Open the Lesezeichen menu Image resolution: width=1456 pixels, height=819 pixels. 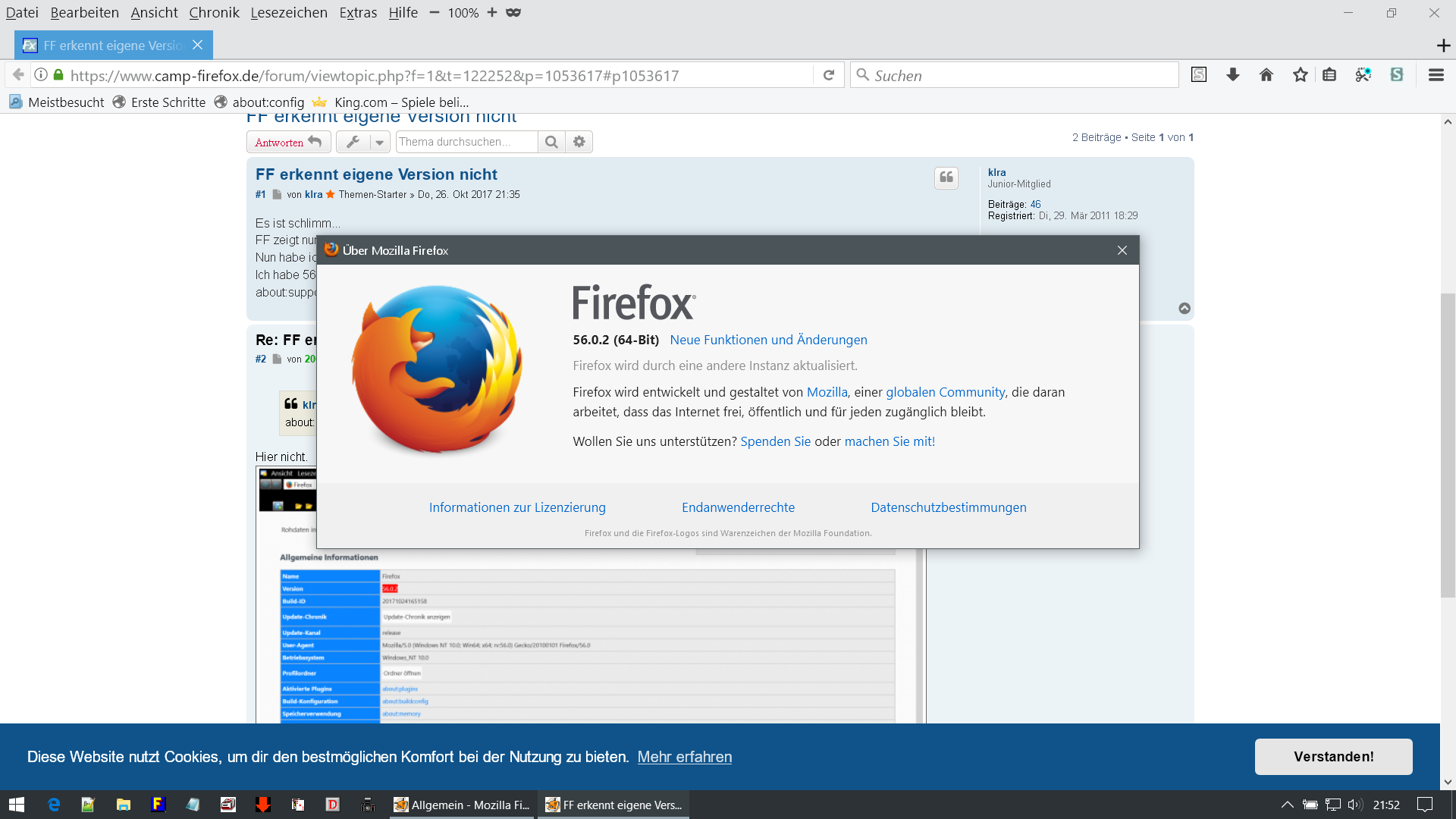point(289,13)
